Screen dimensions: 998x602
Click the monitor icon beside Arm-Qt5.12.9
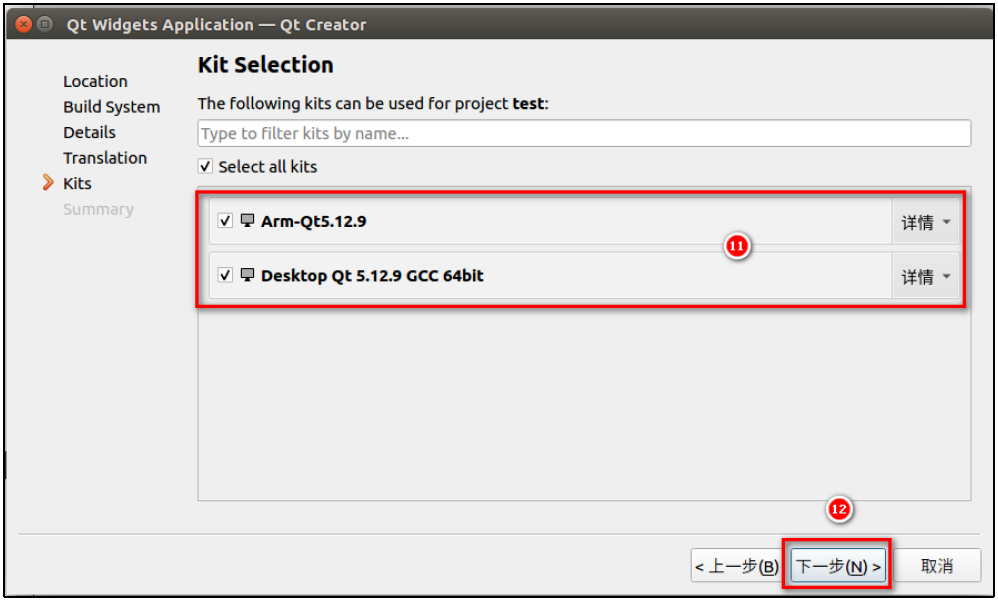247,221
